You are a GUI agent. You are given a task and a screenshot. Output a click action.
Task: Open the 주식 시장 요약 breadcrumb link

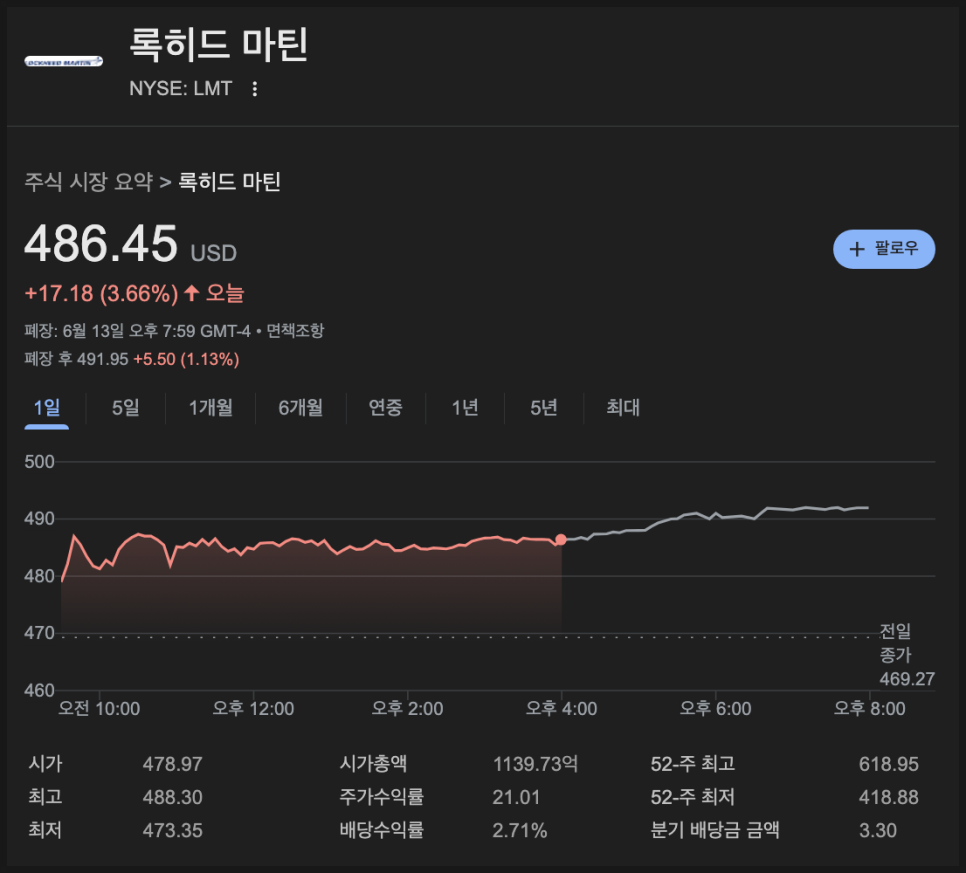(89, 182)
